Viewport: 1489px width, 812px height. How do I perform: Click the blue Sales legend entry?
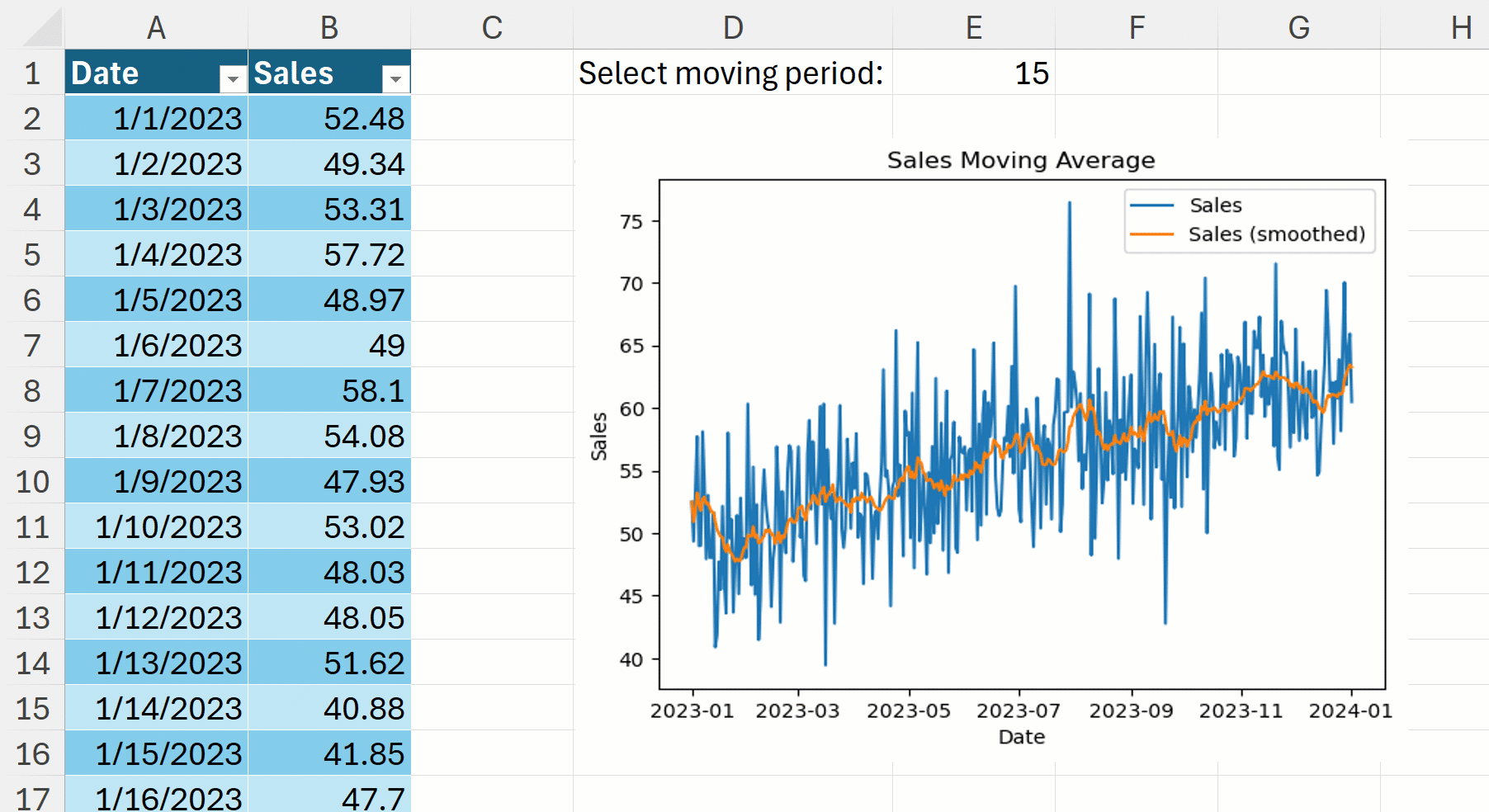click(x=1214, y=205)
